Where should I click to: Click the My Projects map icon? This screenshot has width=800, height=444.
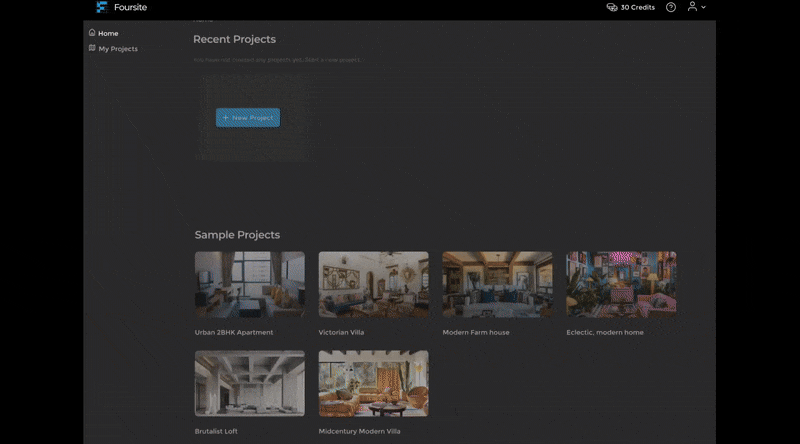point(92,48)
